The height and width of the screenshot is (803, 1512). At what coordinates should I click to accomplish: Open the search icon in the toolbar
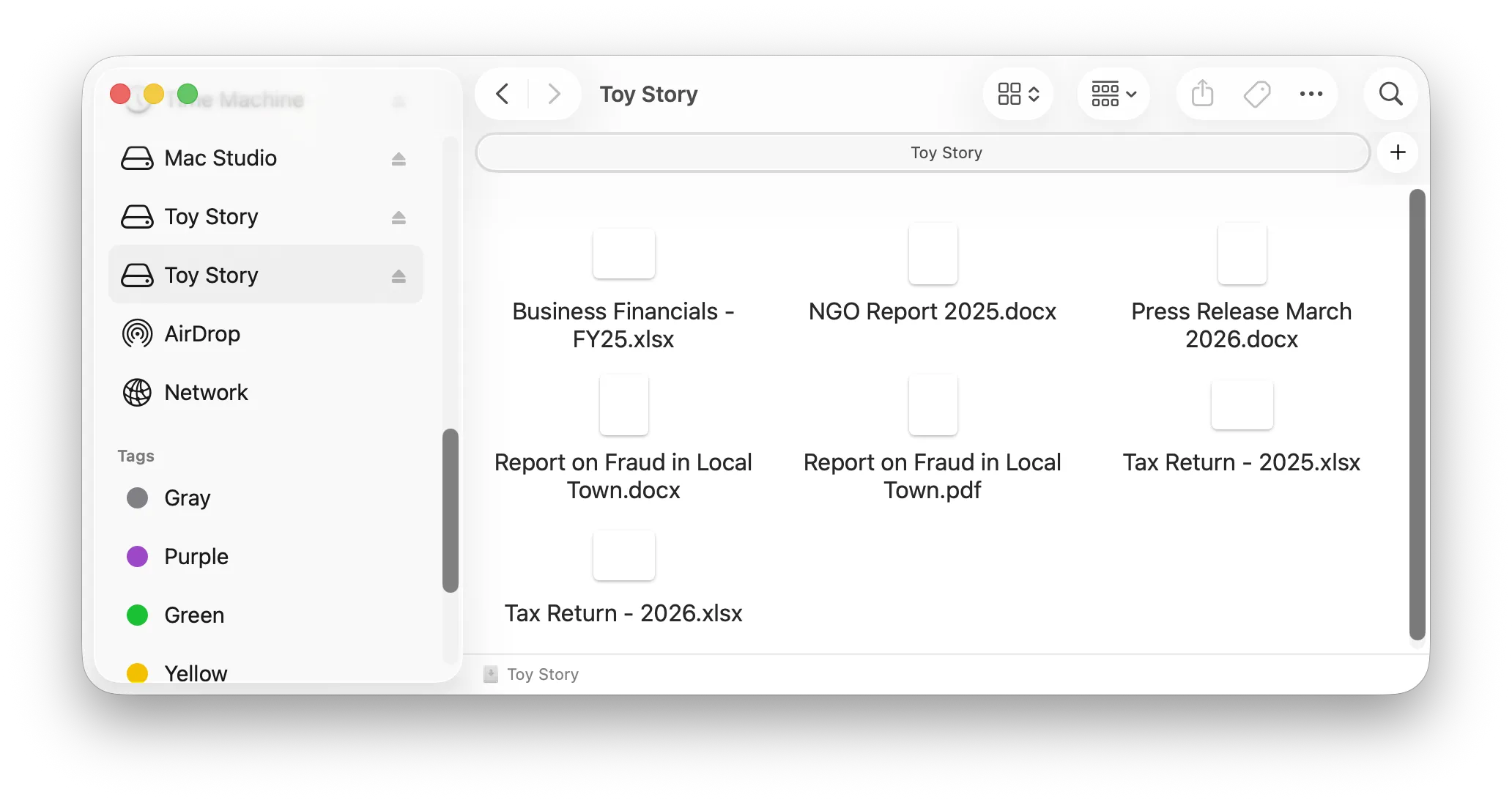coord(1390,94)
